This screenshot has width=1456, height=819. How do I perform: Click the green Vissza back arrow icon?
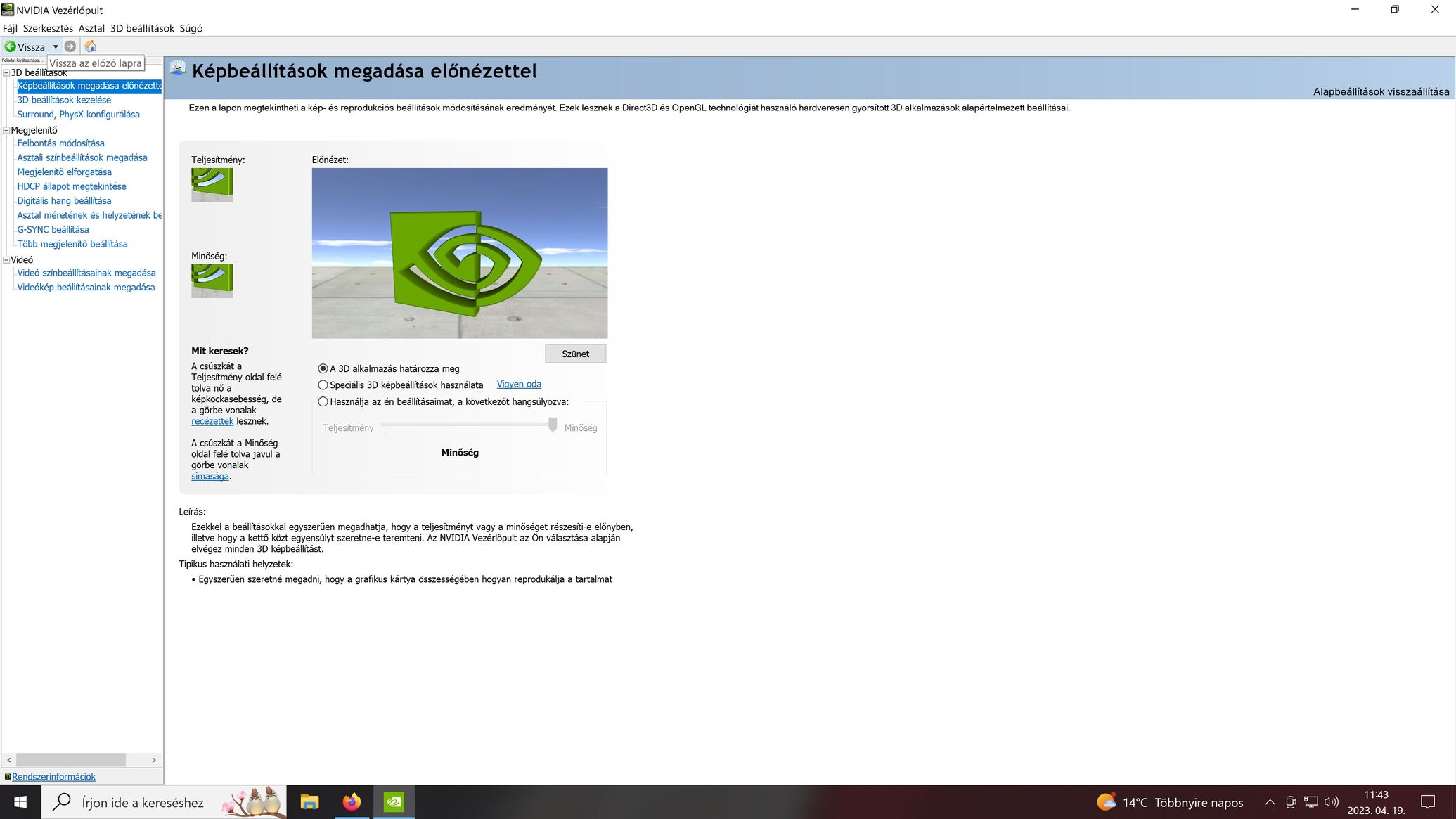pyautogui.click(x=10, y=46)
